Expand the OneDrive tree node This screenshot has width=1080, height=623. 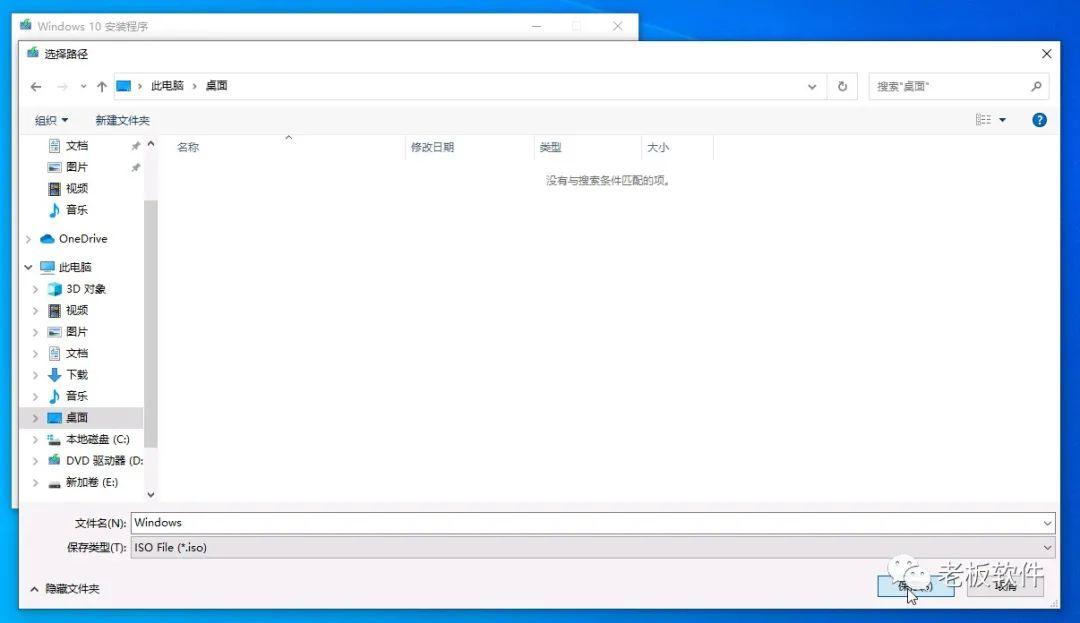(x=28, y=238)
